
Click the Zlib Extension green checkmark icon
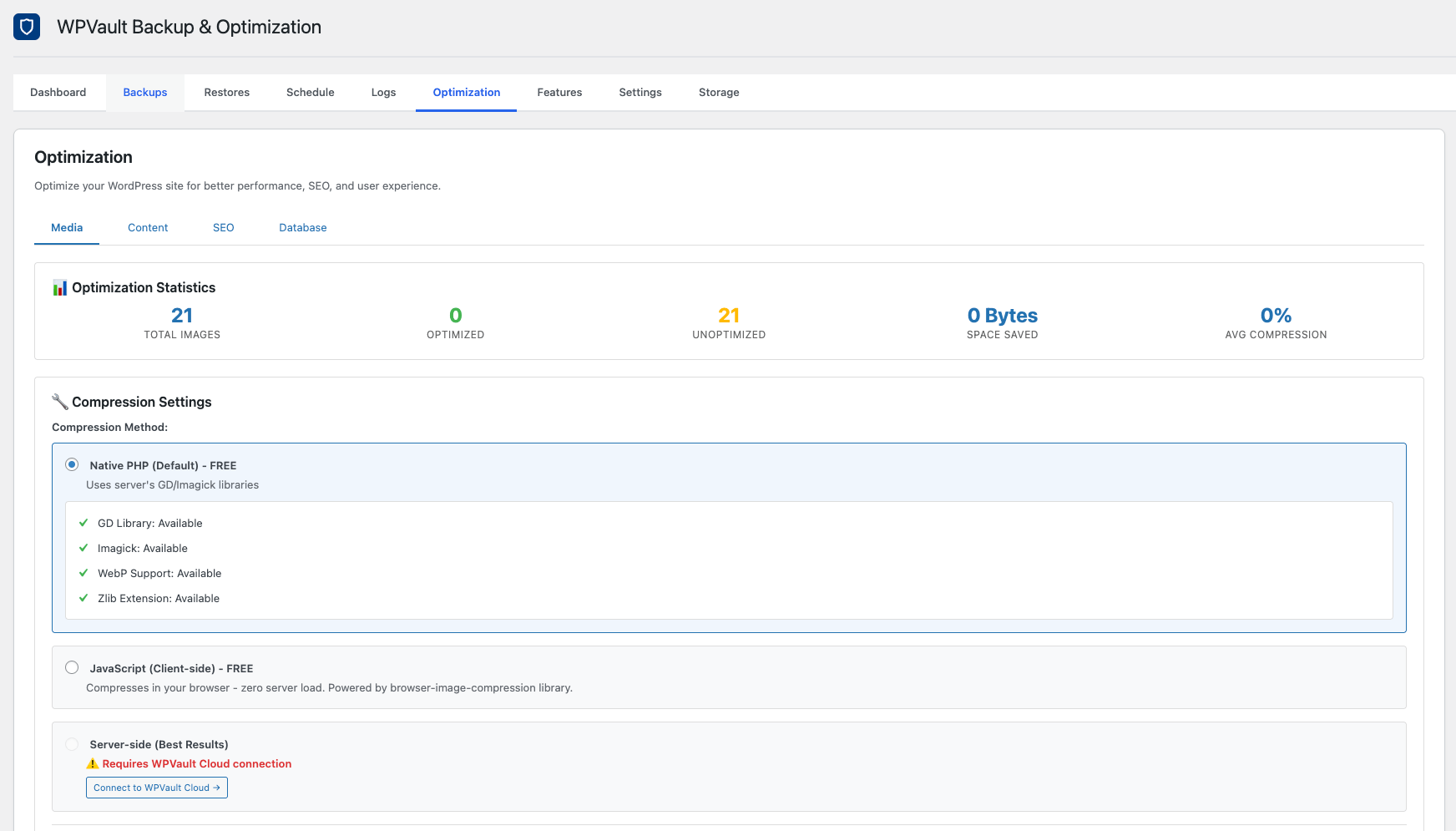(83, 598)
